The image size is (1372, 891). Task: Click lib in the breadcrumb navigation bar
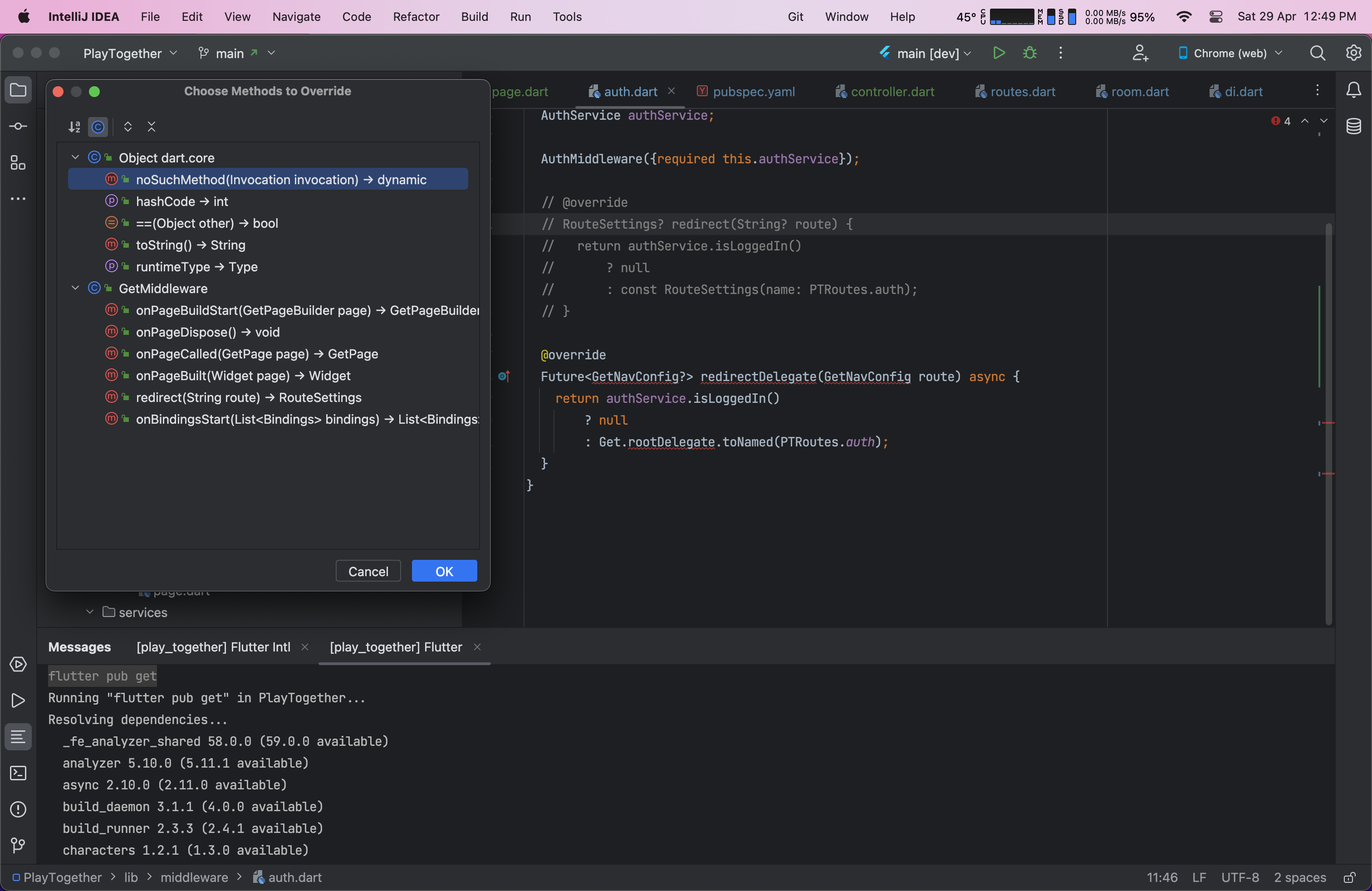[x=132, y=877]
